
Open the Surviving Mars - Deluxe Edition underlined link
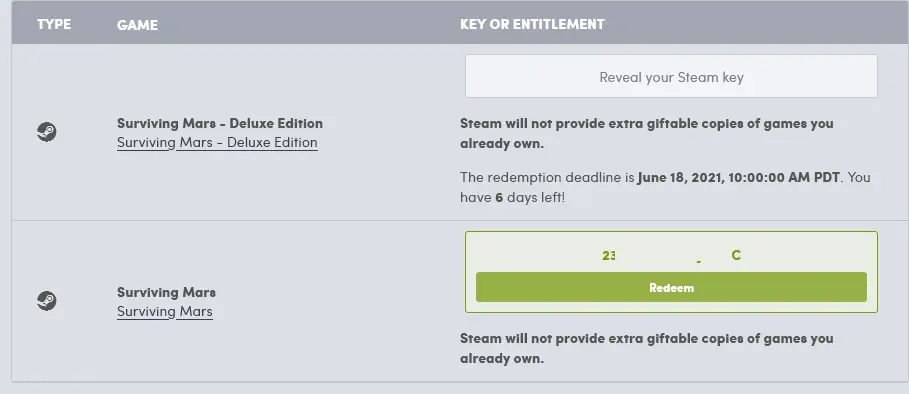pos(217,143)
